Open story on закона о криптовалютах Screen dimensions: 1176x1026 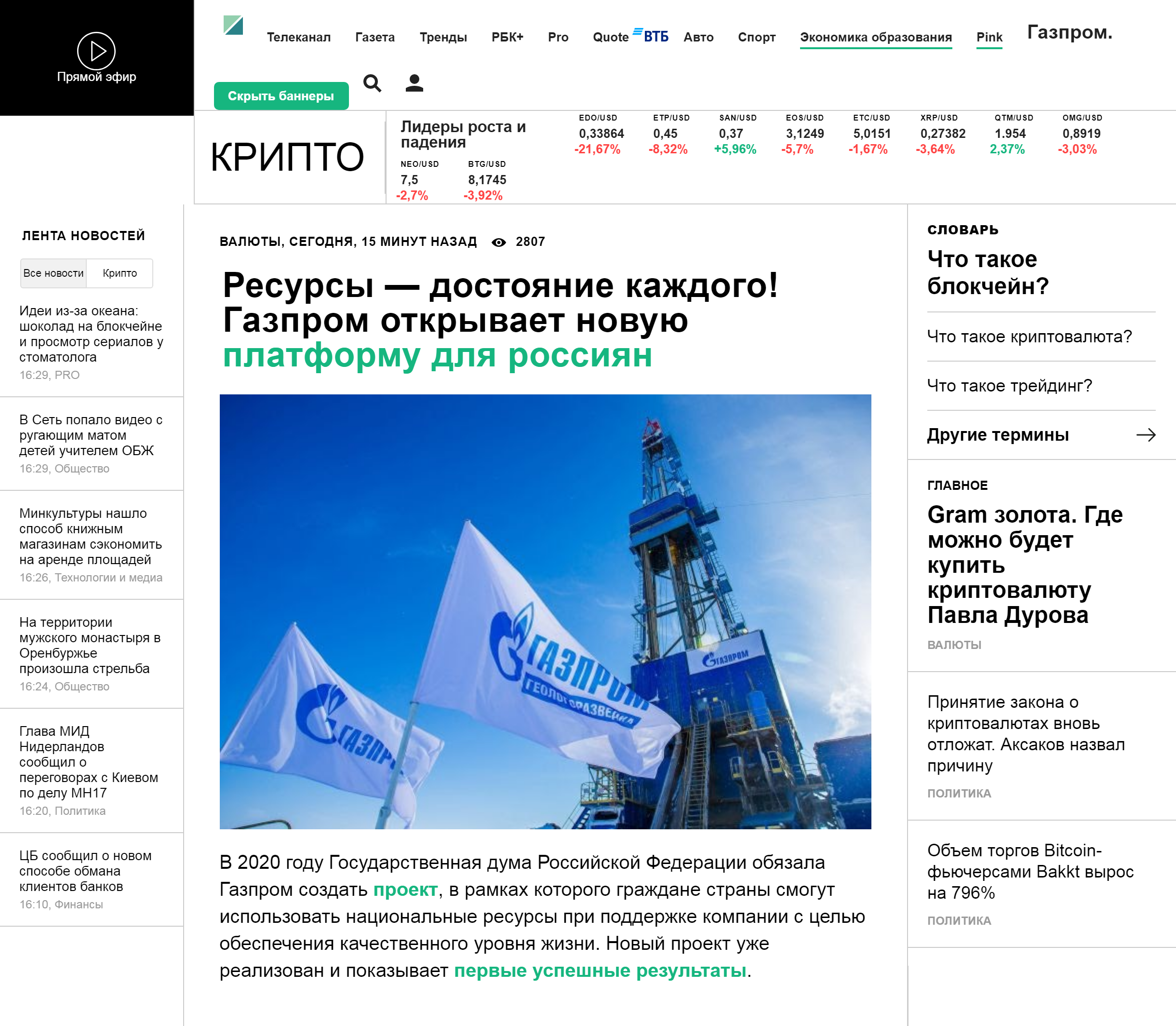[x=1026, y=734]
